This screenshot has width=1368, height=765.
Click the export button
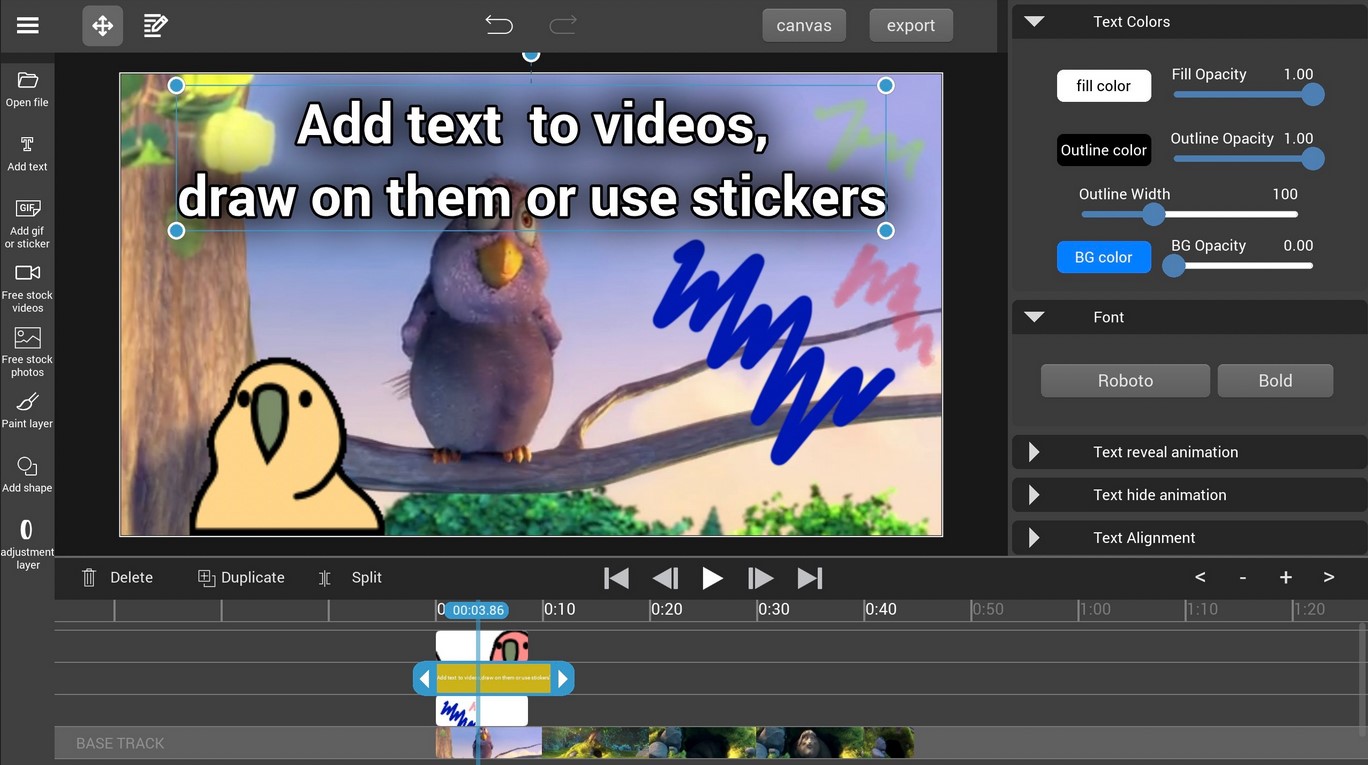[911, 25]
